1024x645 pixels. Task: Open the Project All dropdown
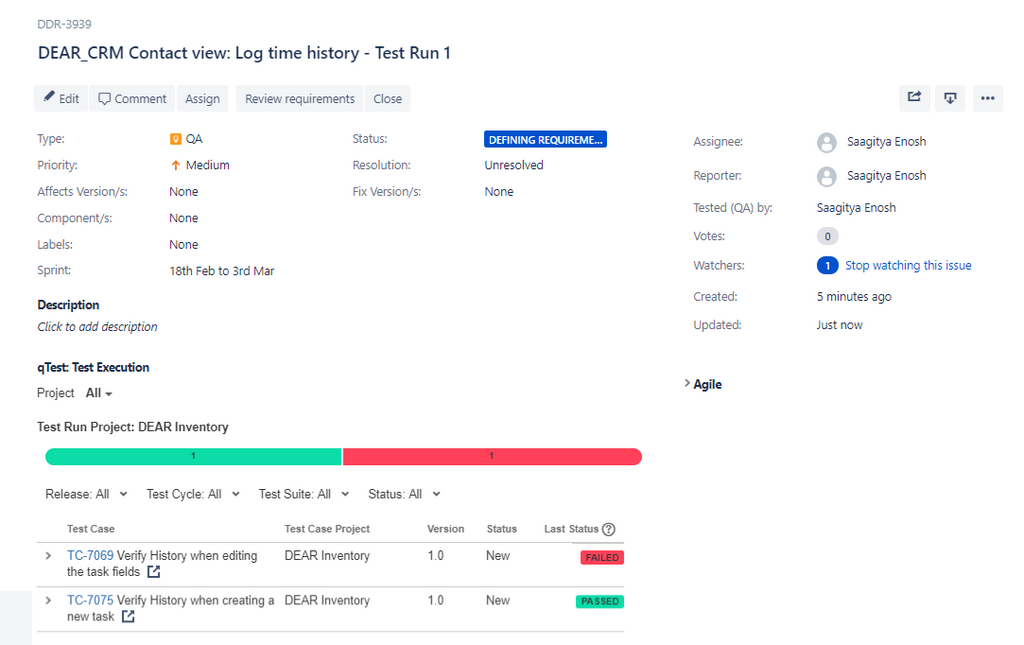99,393
